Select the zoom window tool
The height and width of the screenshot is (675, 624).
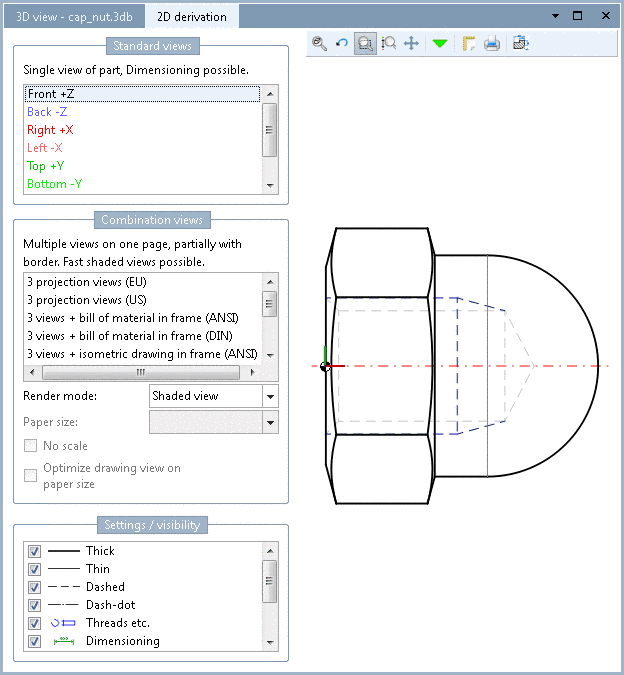pyautogui.click(x=365, y=43)
